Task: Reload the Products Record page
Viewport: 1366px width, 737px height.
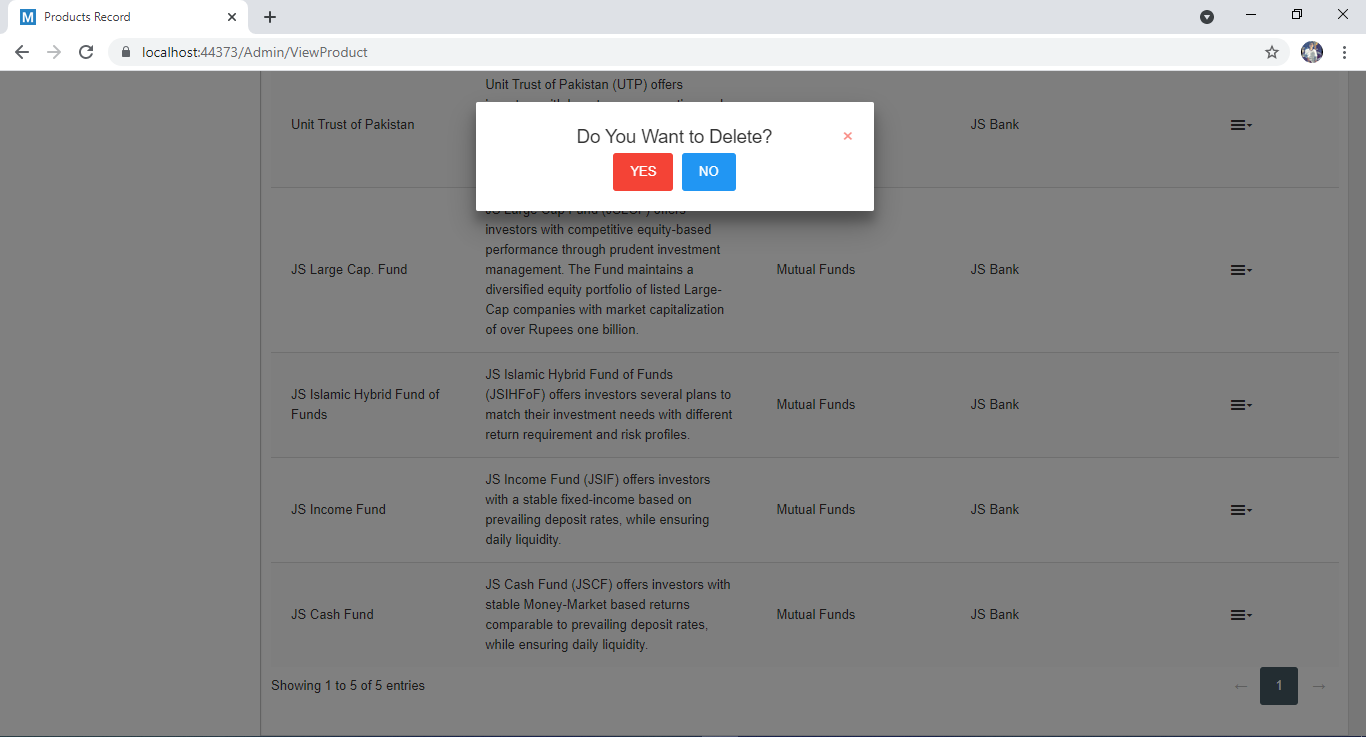Action: click(x=86, y=52)
